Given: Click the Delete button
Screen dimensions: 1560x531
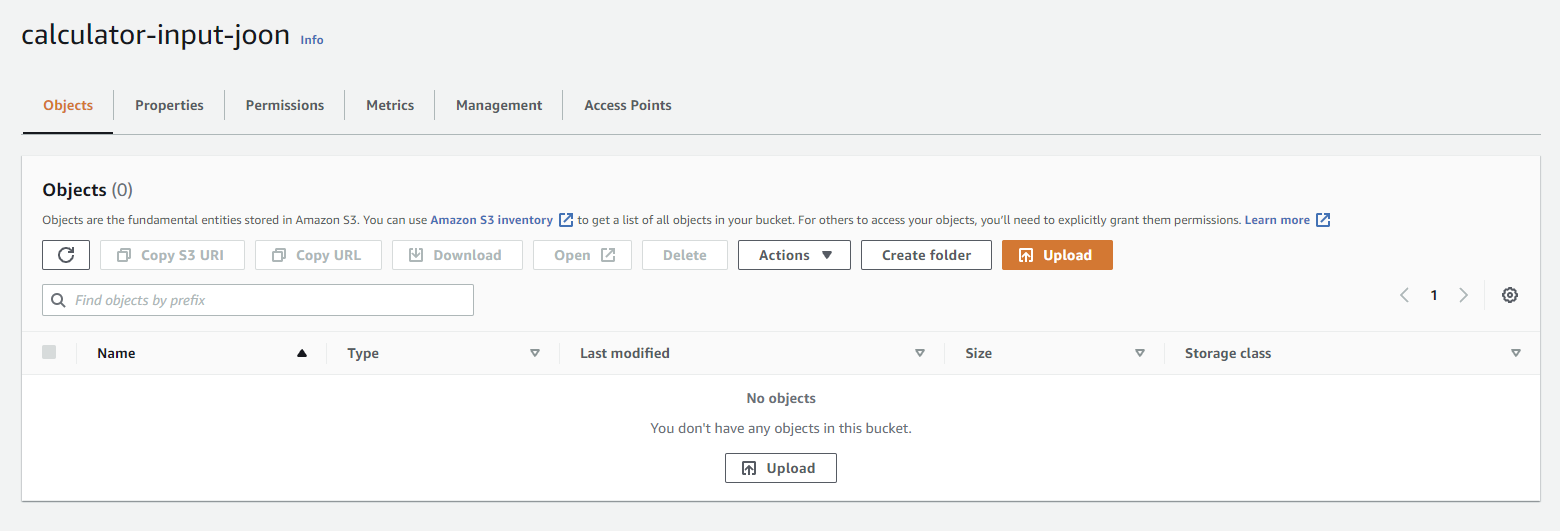Looking at the screenshot, I should tap(685, 255).
